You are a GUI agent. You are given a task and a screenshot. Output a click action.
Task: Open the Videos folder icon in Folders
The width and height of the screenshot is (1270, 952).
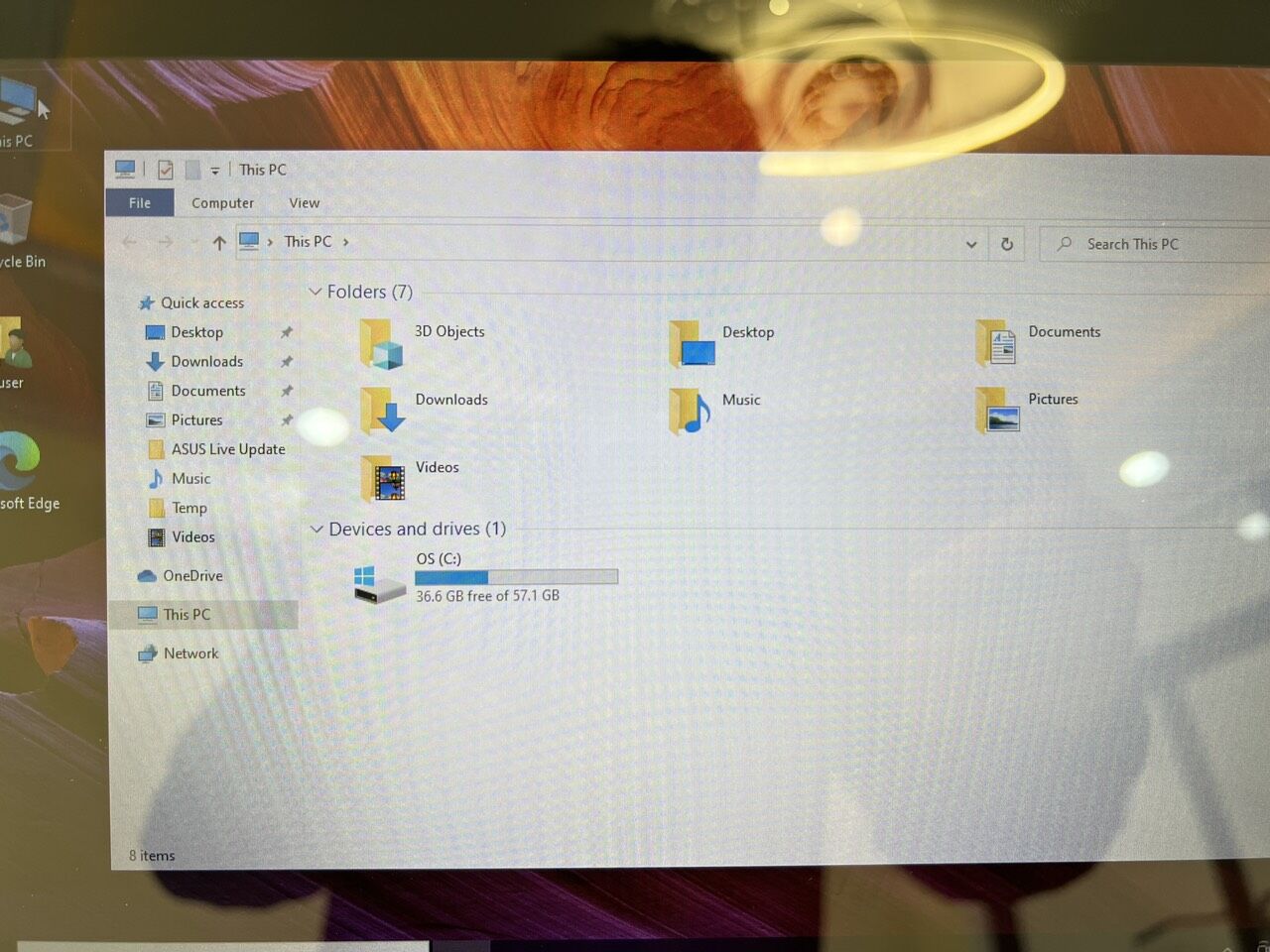coord(383,478)
